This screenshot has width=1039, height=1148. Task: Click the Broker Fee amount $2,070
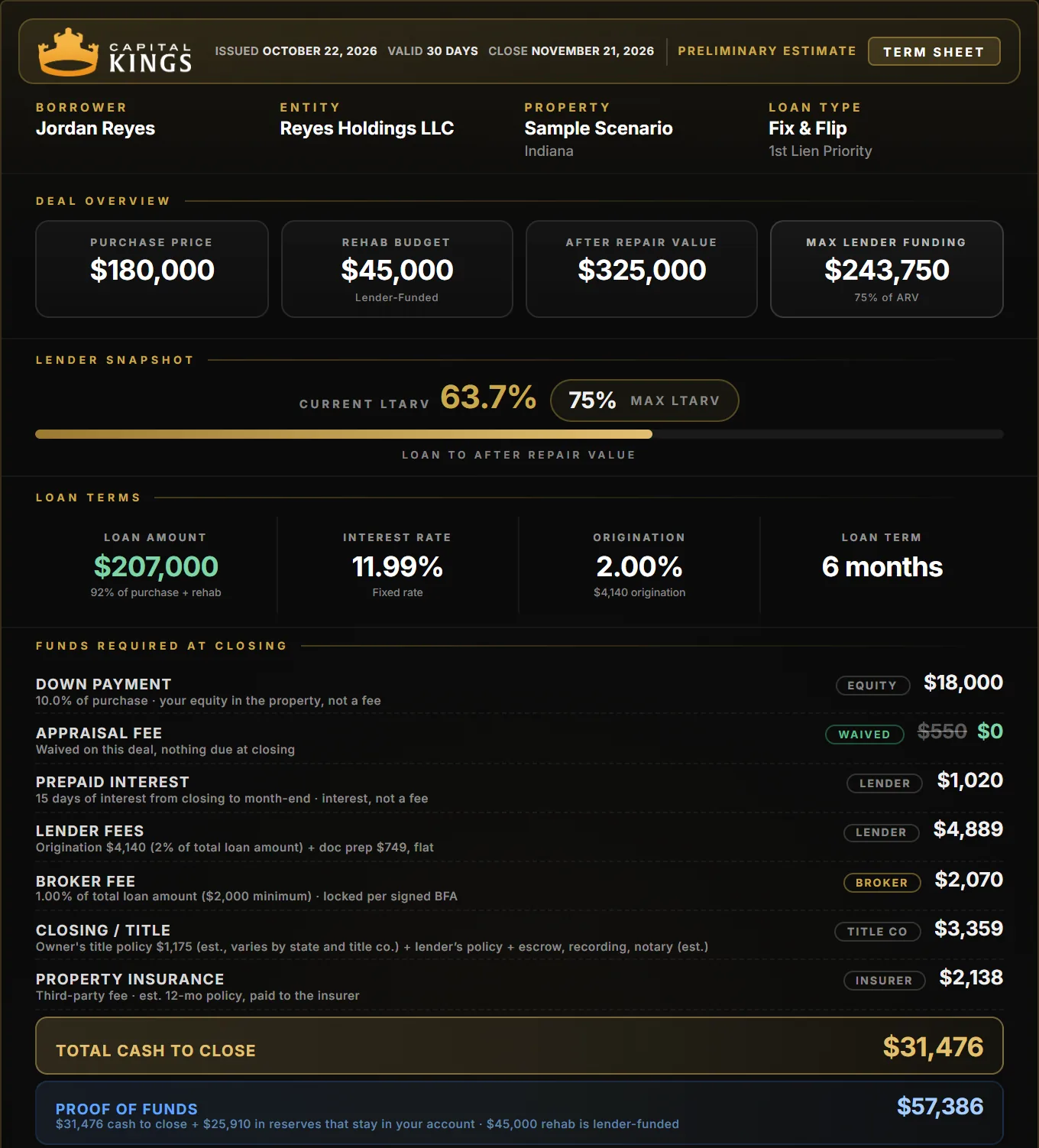pyautogui.click(x=969, y=880)
